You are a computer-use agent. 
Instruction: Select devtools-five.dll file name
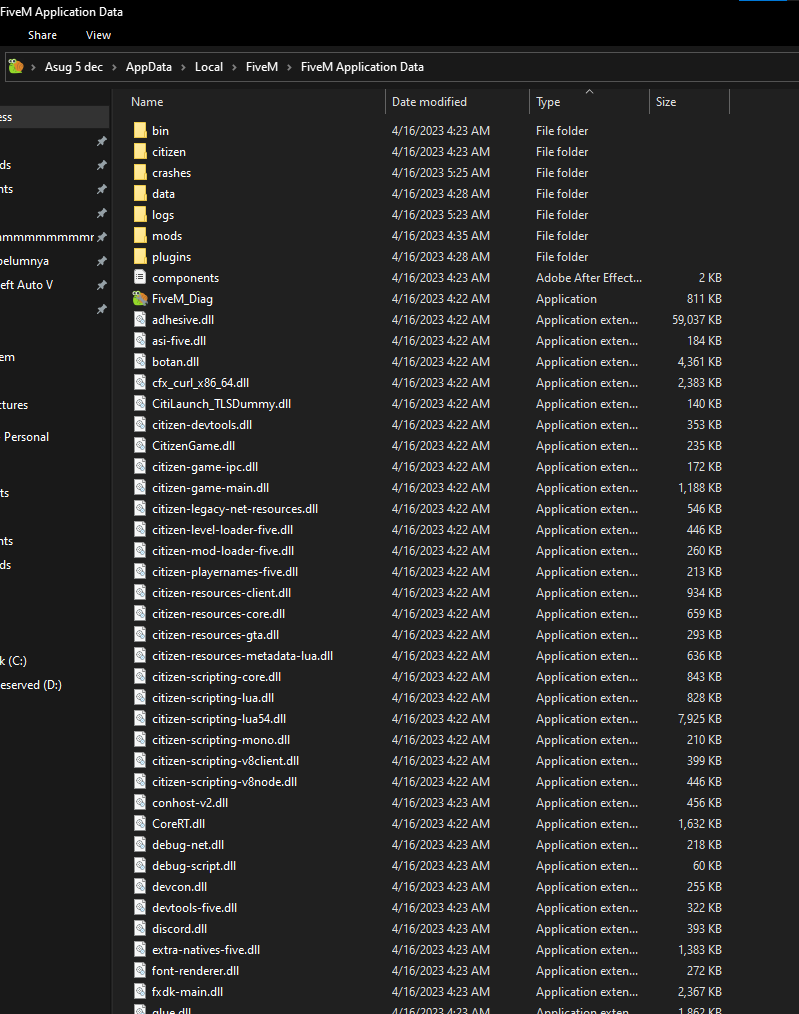click(195, 908)
